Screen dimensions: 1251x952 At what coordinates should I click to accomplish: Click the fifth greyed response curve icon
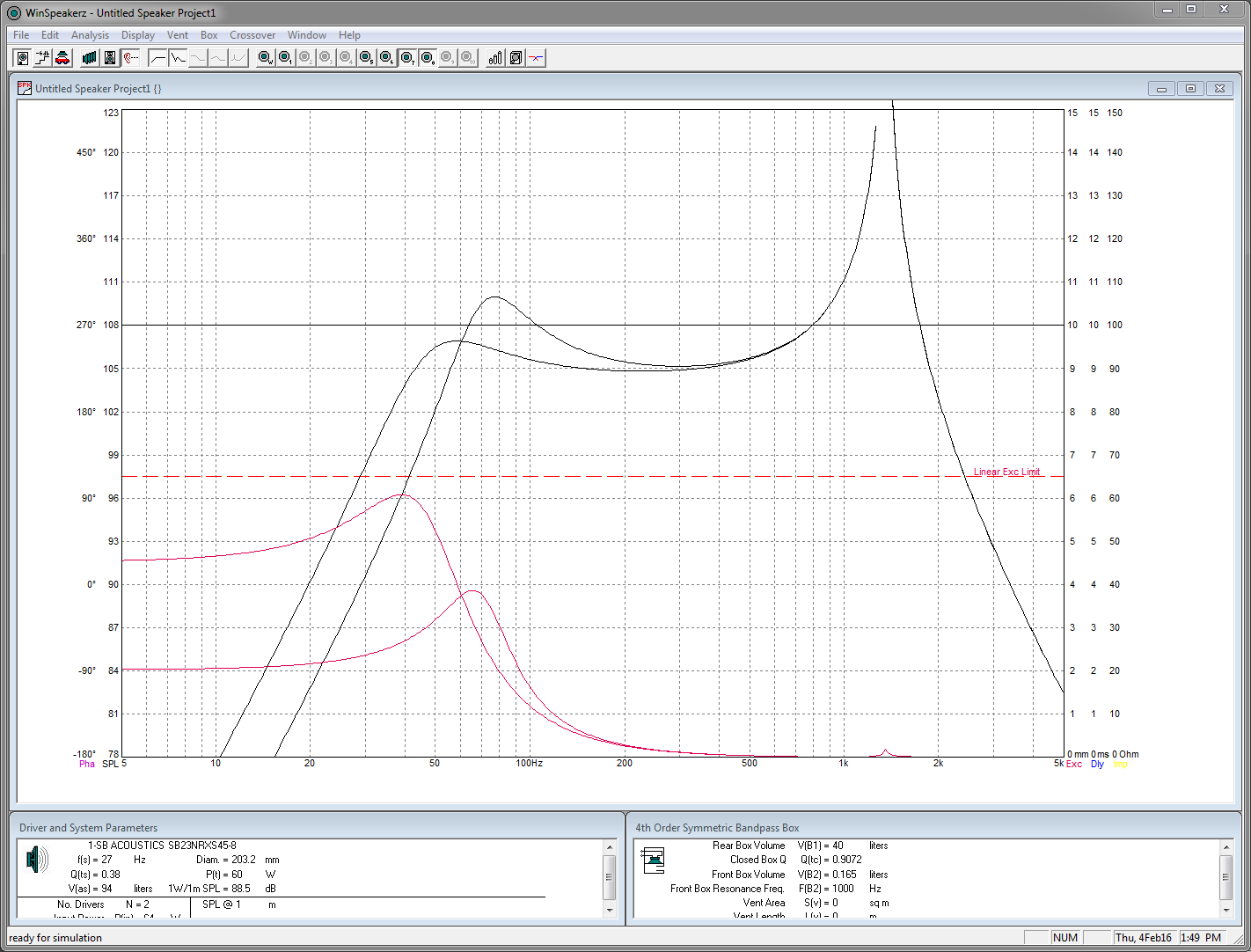tap(239, 58)
